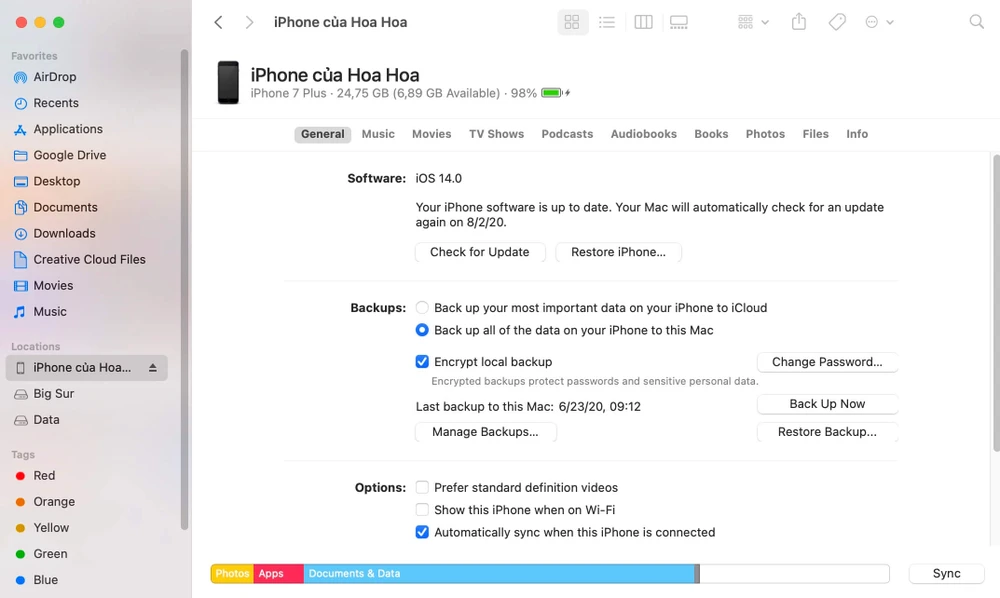This screenshot has width=1000, height=598.
Task: Switch to list view in the toolbar
Action: coord(607,21)
